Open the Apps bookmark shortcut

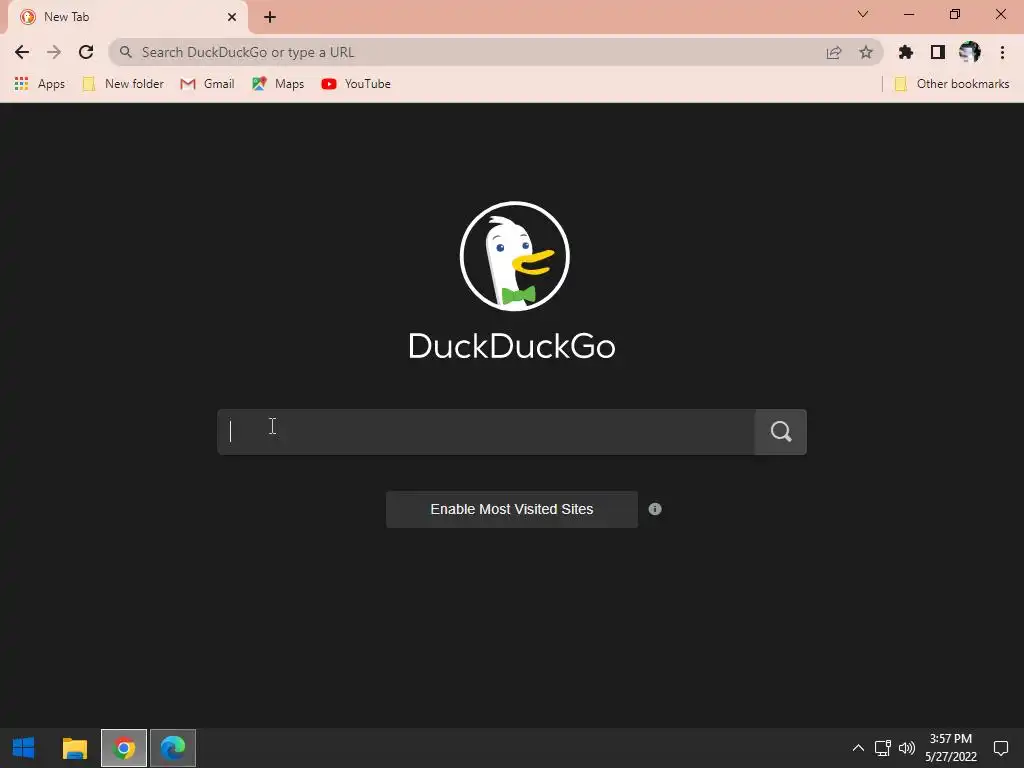tap(40, 84)
